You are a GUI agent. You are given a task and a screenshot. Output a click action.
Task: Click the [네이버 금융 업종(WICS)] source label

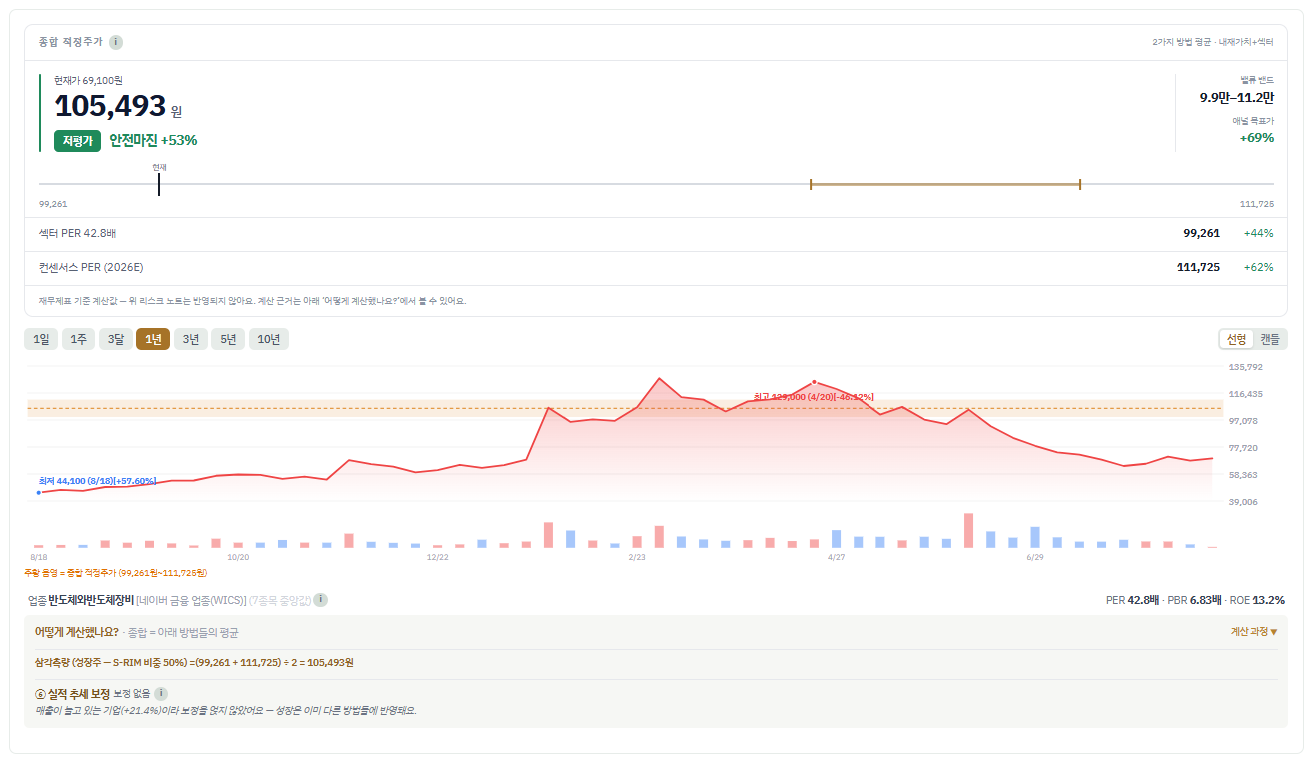pyautogui.click(x=191, y=600)
